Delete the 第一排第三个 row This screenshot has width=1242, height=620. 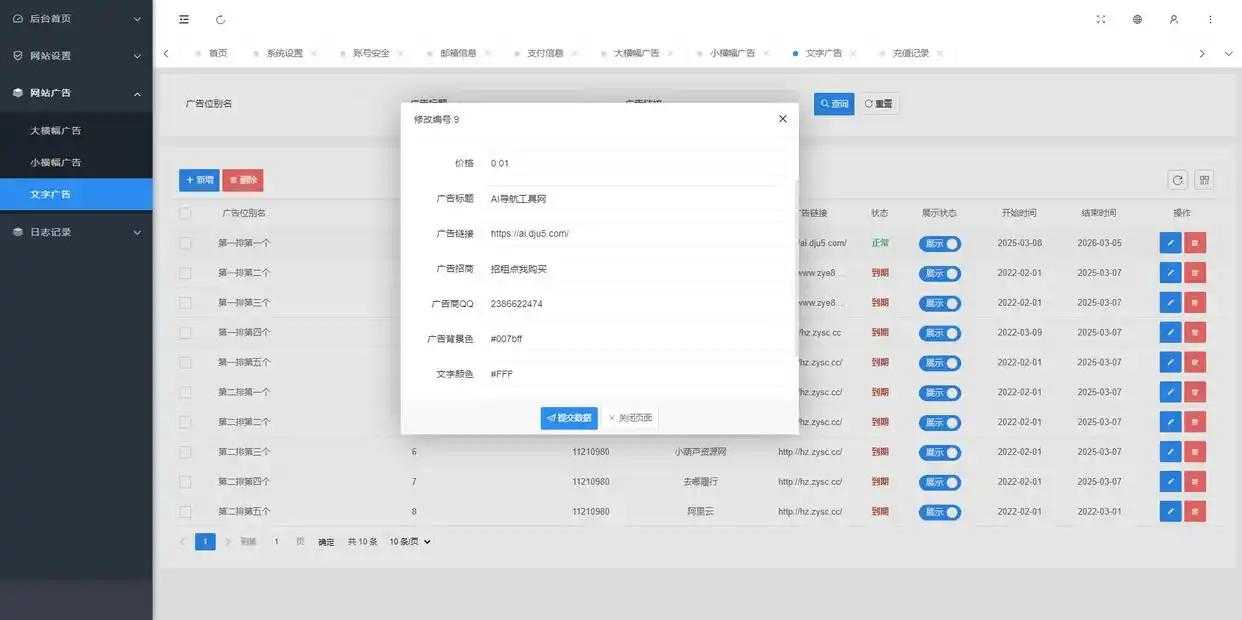pos(1195,303)
